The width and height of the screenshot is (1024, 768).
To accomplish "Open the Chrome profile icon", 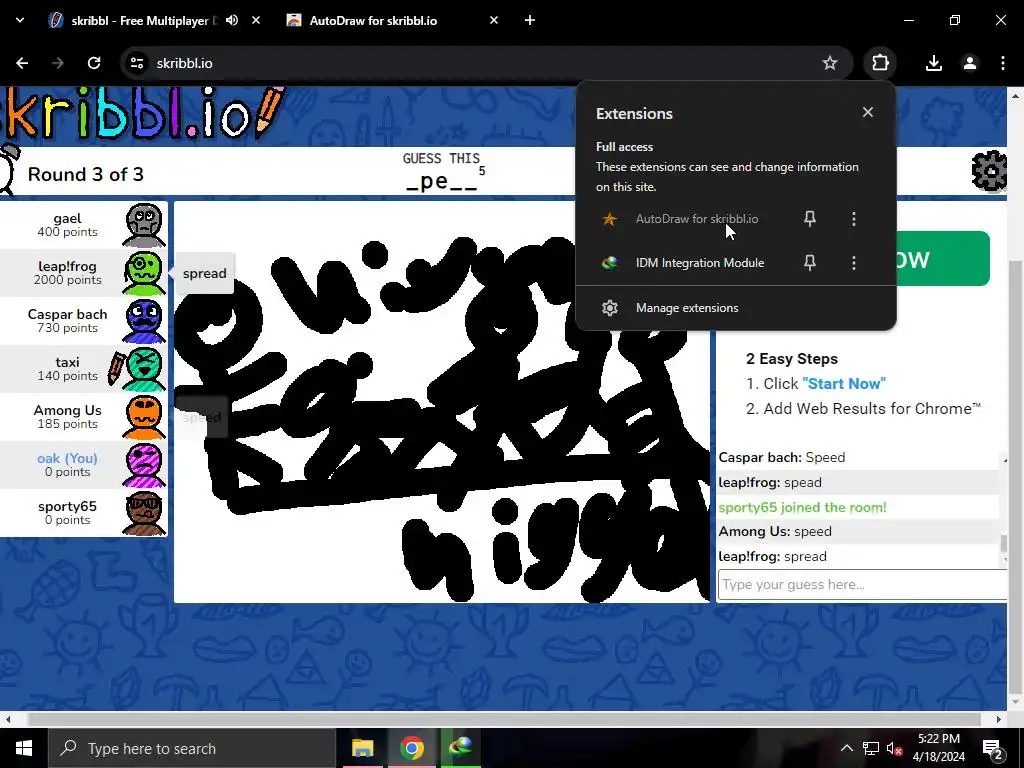I will pos(970,63).
